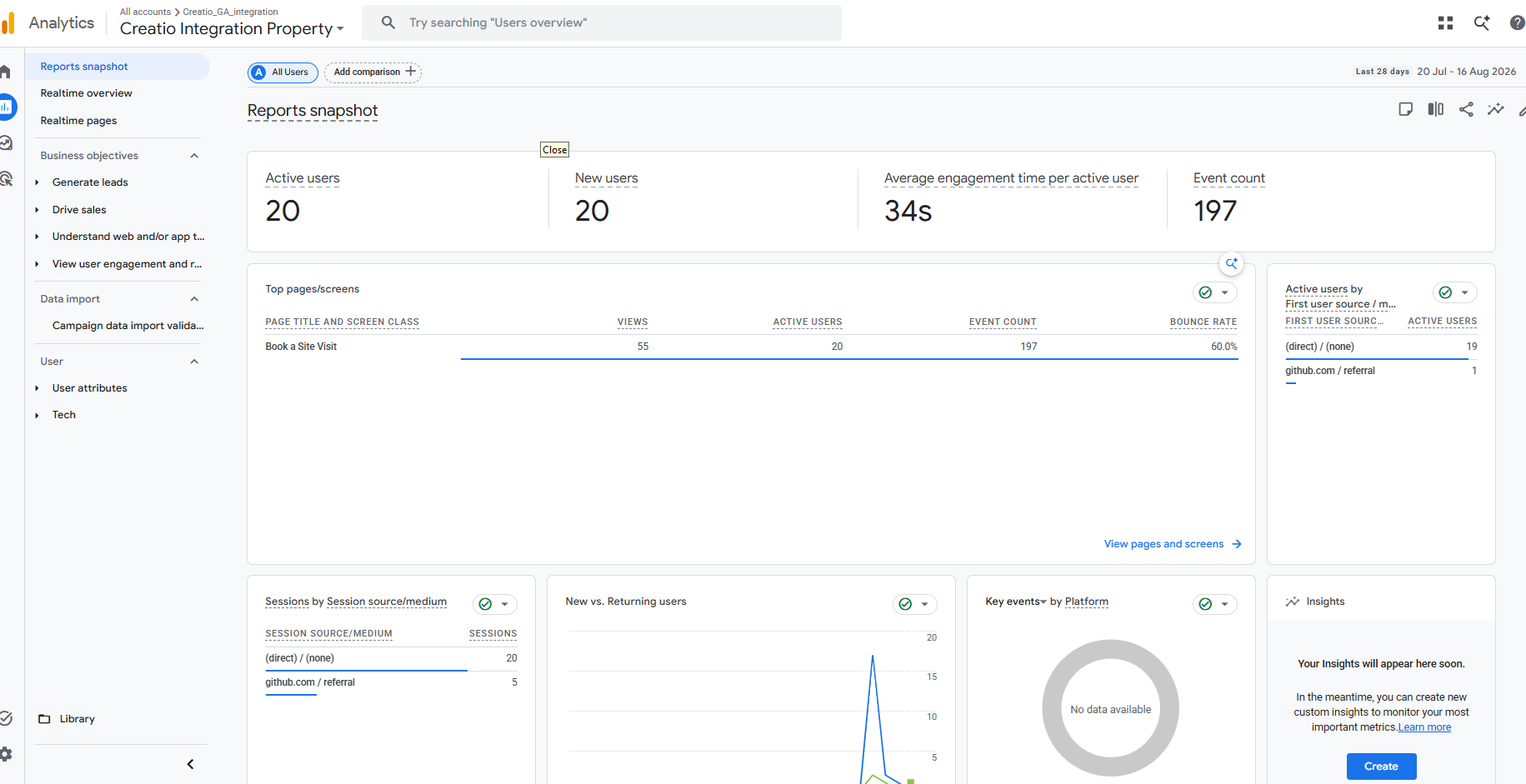The image size is (1526, 784).
Task: Open data quality dropdown on Sessions card
Action: click(494, 604)
